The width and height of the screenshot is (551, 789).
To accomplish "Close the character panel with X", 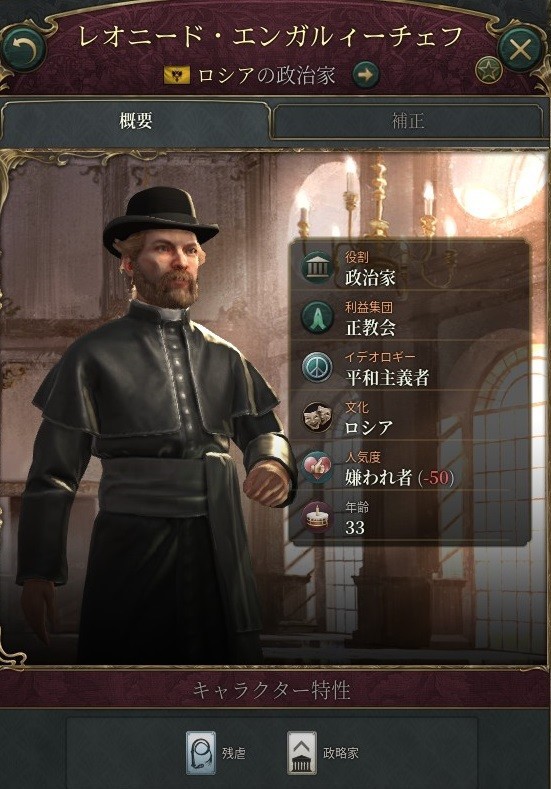I will tap(521, 49).
